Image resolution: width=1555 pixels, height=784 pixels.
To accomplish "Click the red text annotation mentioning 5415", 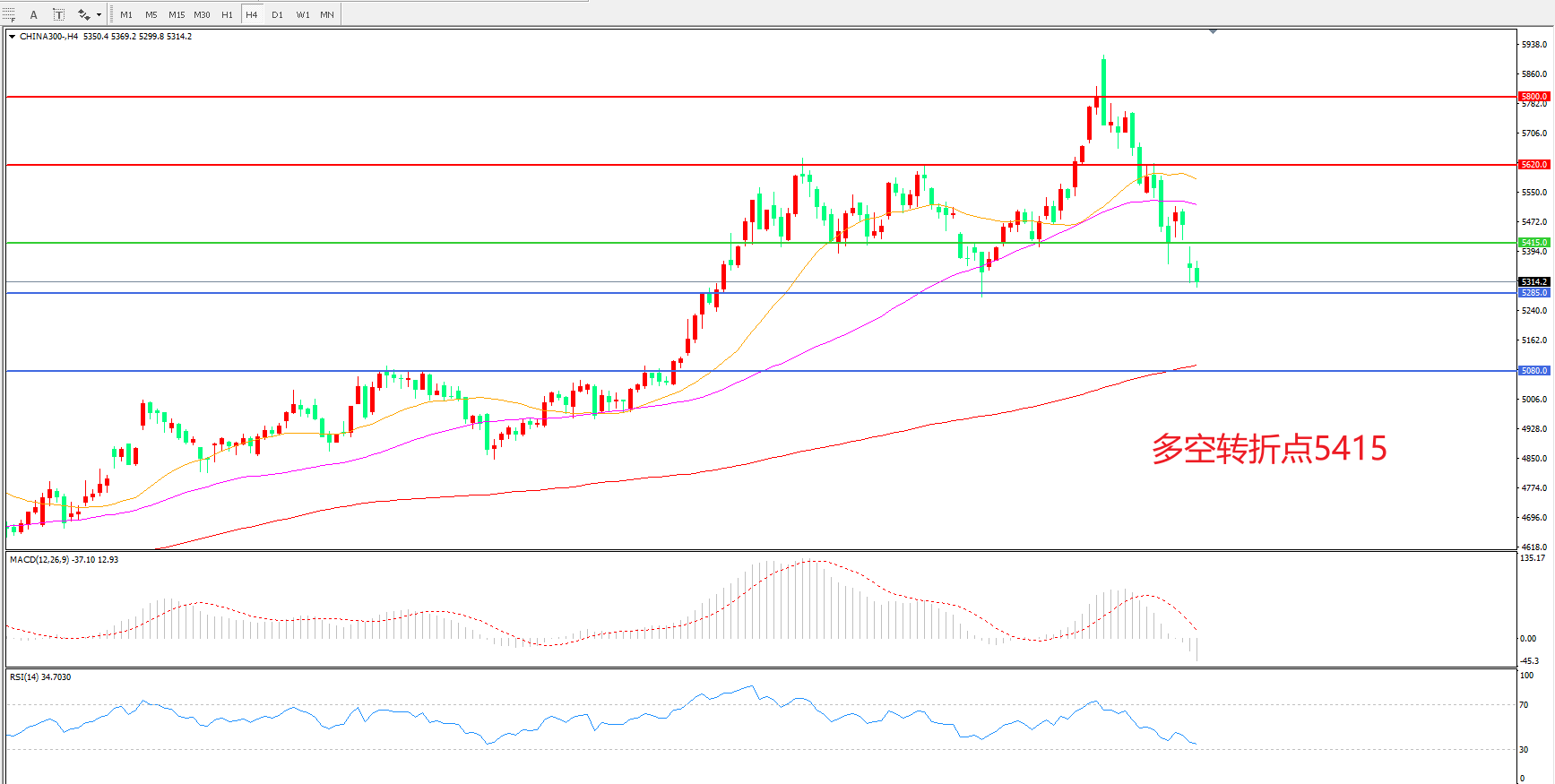I will click(1268, 448).
